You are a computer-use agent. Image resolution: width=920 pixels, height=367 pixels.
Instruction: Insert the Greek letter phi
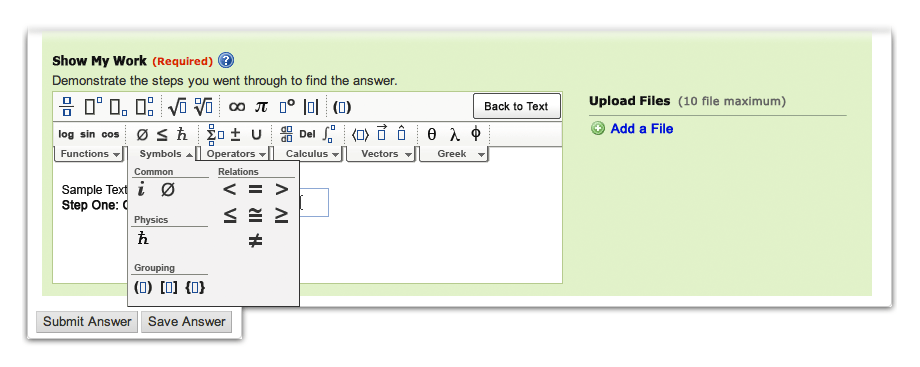point(476,134)
